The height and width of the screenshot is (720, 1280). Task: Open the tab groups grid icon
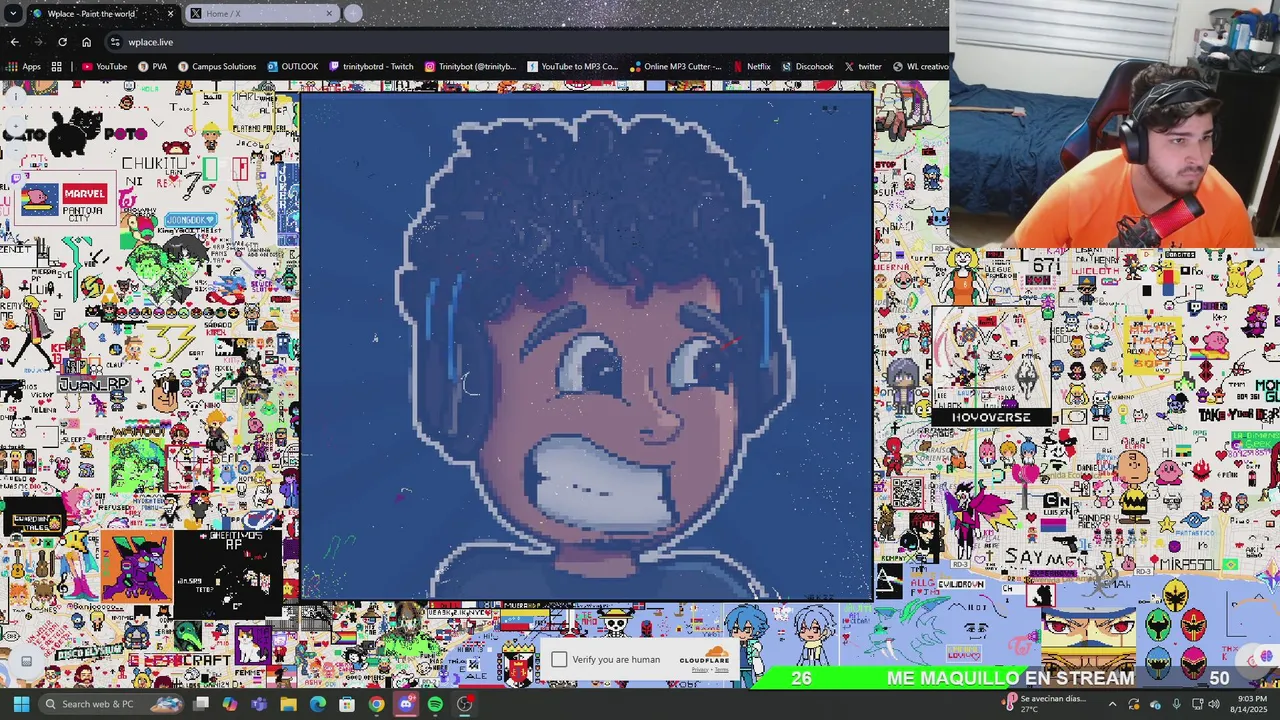click(x=57, y=67)
